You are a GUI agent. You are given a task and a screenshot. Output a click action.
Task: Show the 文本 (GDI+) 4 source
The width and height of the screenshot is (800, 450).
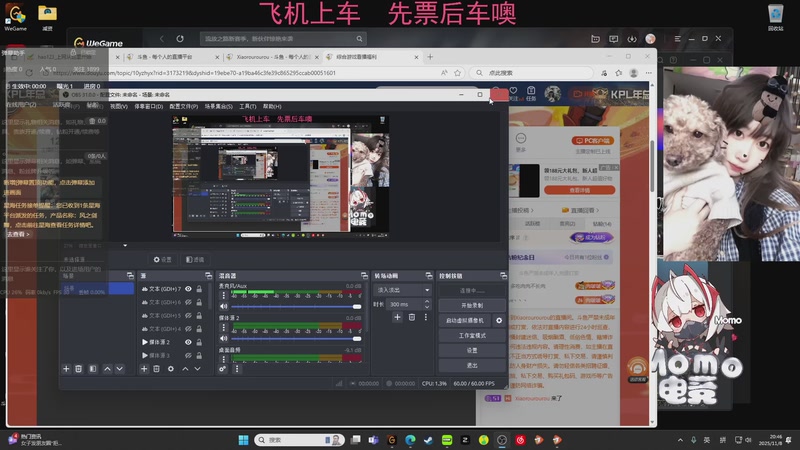point(188,329)
